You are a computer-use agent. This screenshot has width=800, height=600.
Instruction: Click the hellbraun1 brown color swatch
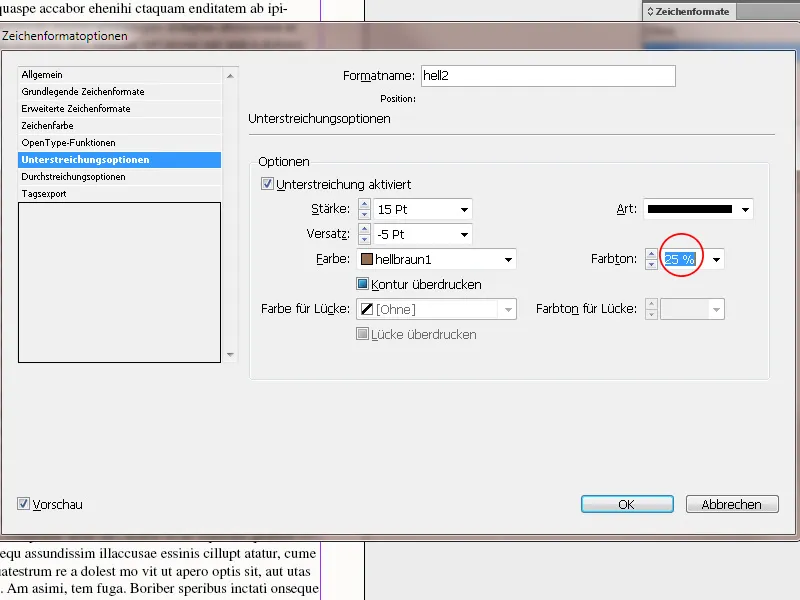[x=367, y=259]
